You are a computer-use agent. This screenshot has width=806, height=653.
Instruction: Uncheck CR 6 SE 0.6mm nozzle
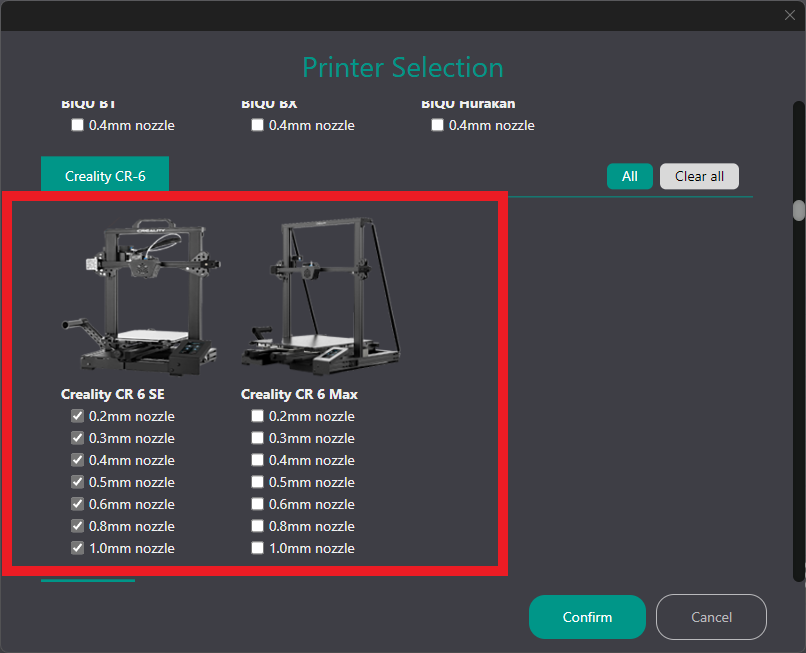coord(77,504)
